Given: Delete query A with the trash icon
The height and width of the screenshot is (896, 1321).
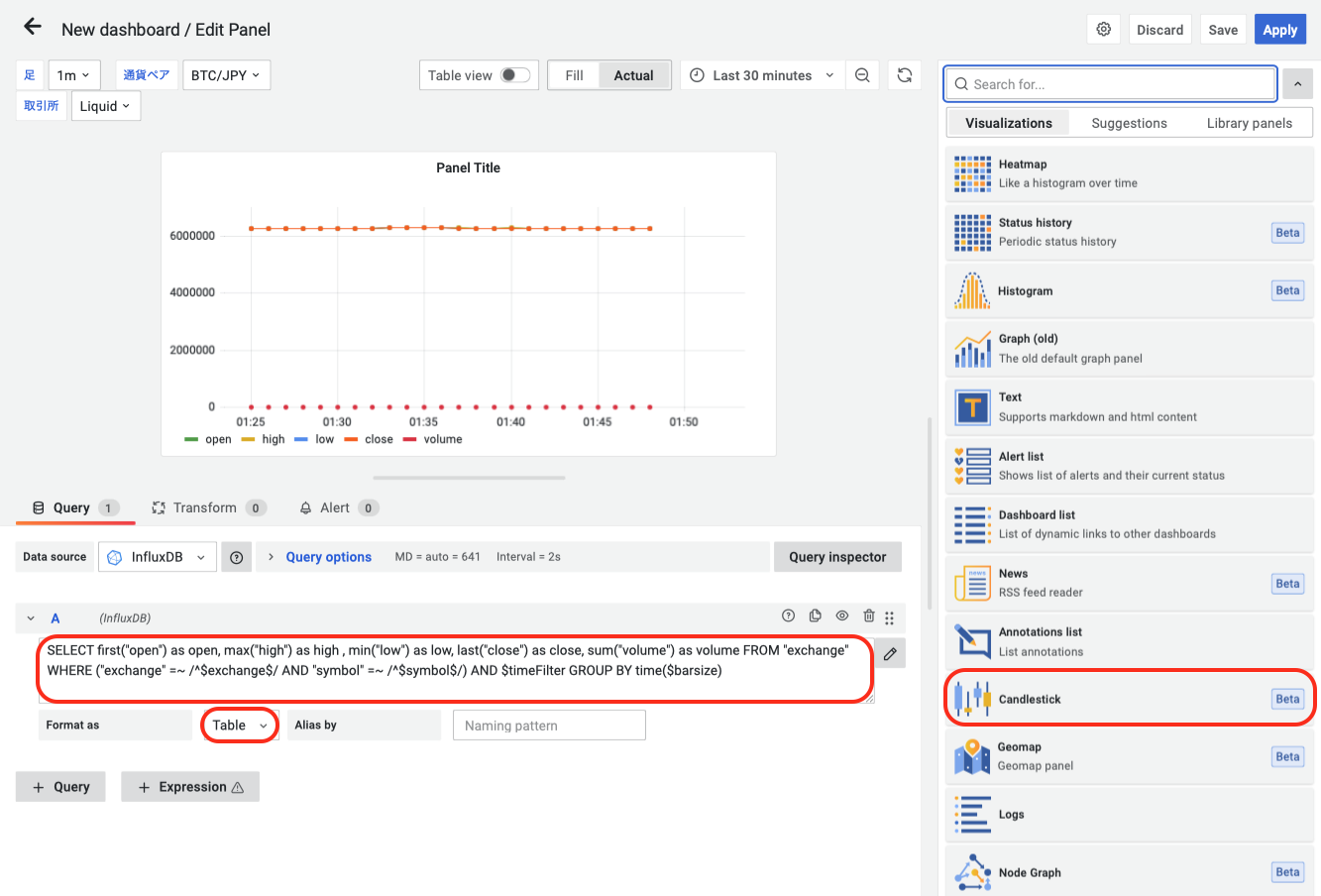Looking at the screenshot, I should [869, 616].
